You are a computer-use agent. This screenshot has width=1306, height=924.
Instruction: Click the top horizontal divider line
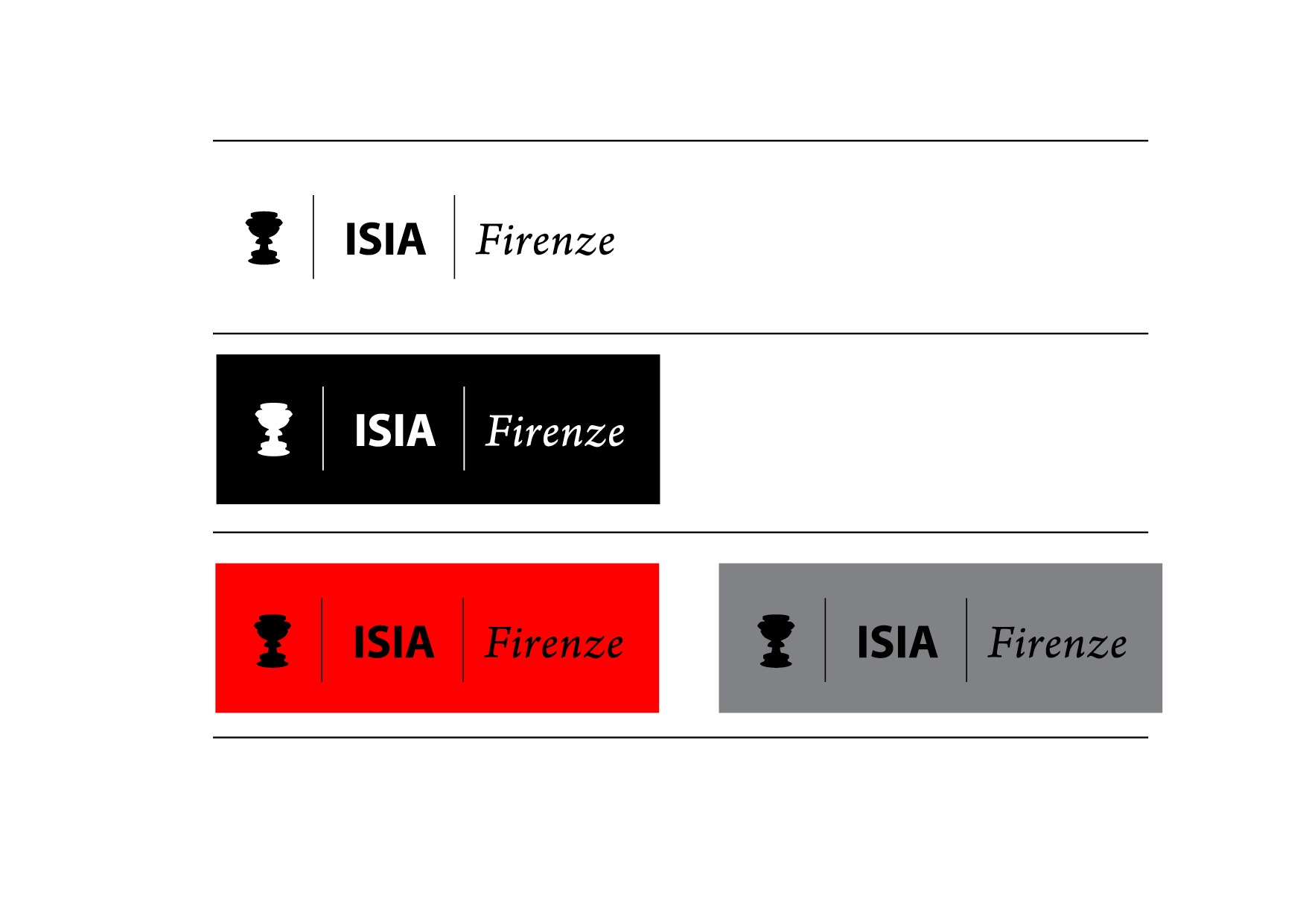coord(681,140)
